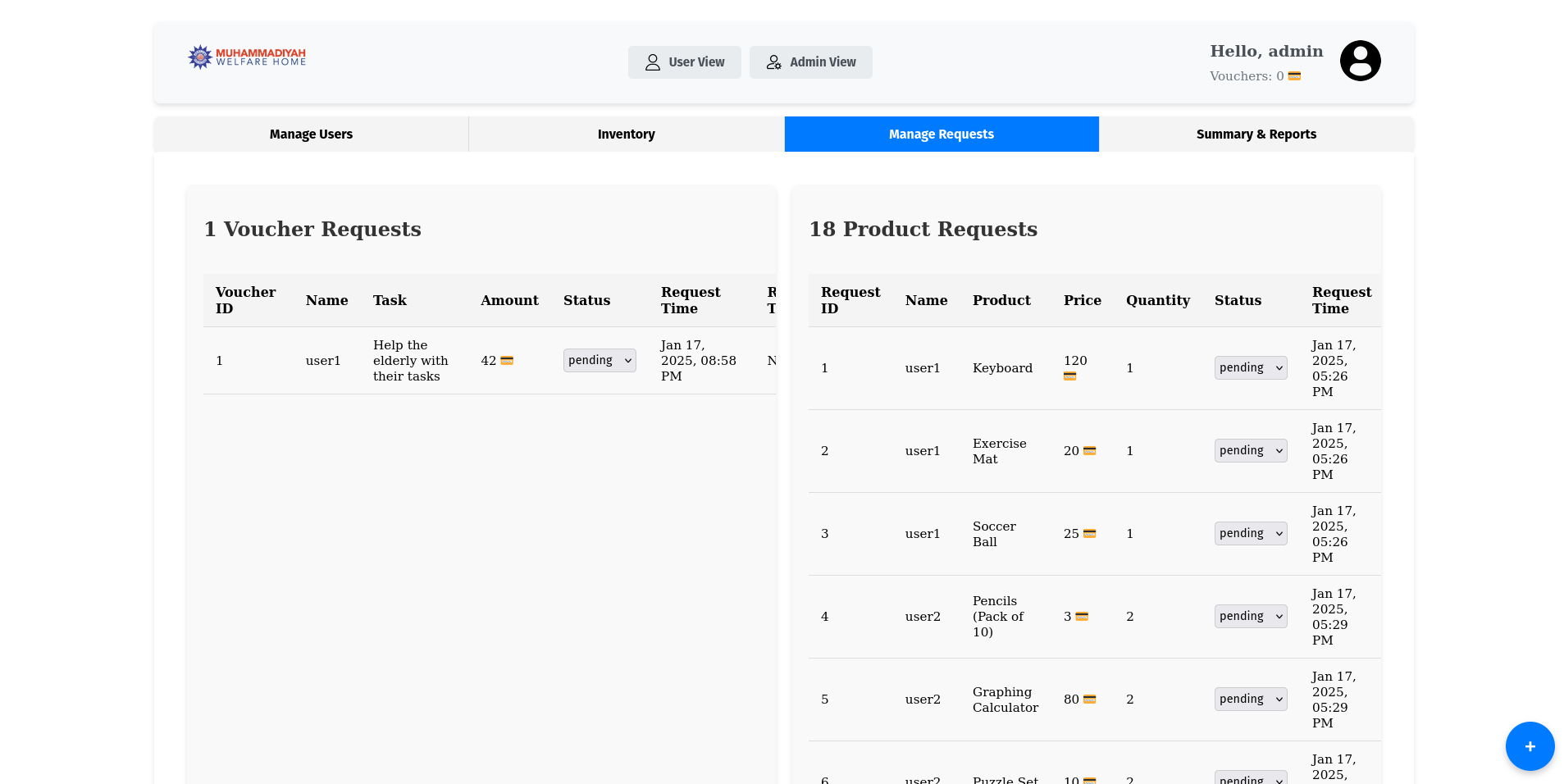Click voucher icon next to amount 42

[x=507, y=361]
